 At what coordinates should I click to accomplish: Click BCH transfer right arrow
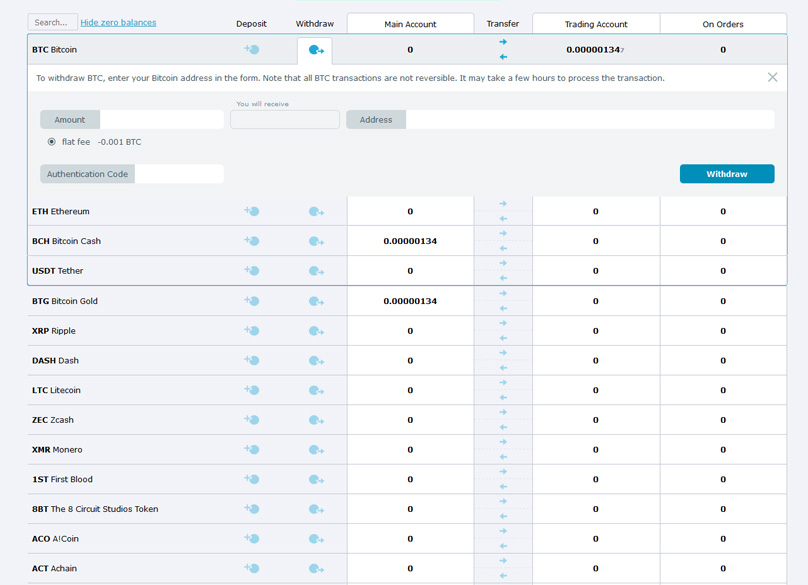pos(503,233)
